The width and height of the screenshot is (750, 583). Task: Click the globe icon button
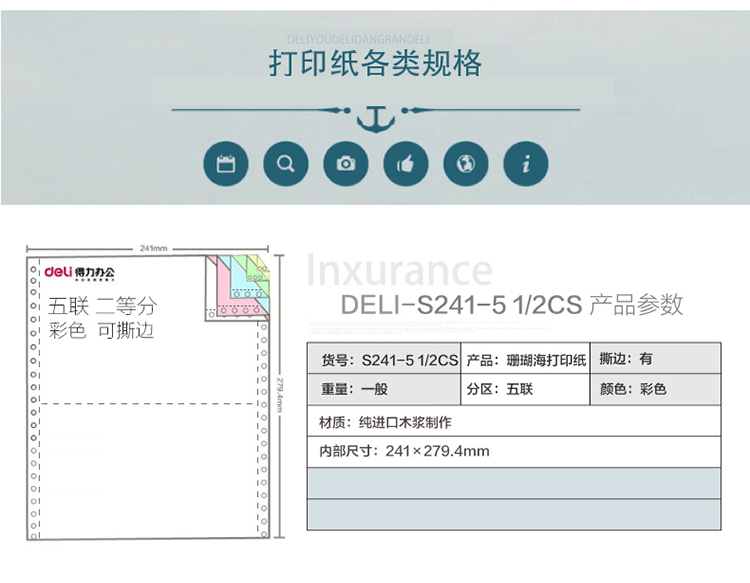(x=466, y=163)
